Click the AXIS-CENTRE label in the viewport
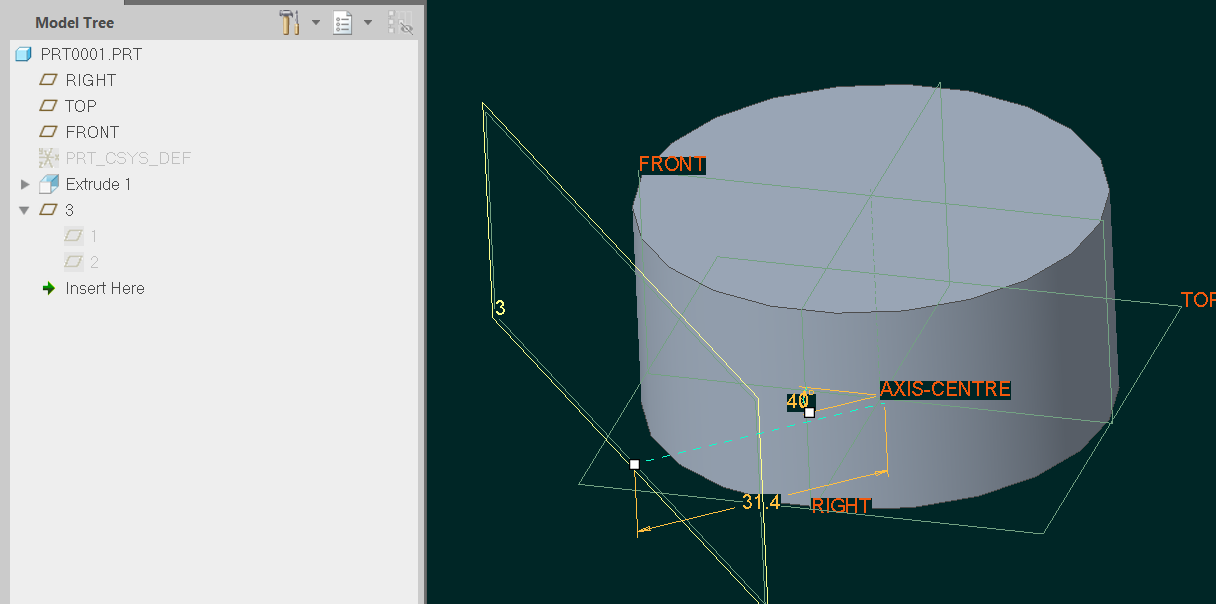The image size is (1216, 604). (x=944, y=389)
